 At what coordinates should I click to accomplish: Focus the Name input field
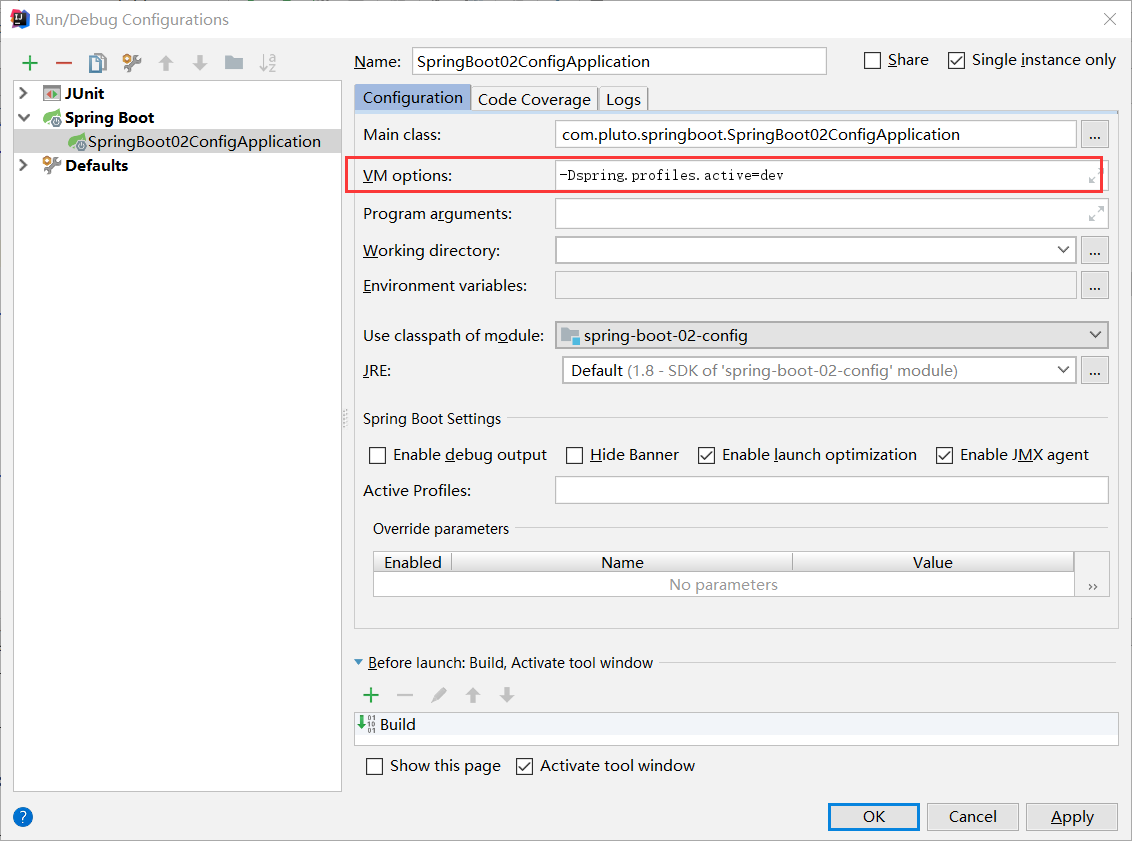click(619, 61)
